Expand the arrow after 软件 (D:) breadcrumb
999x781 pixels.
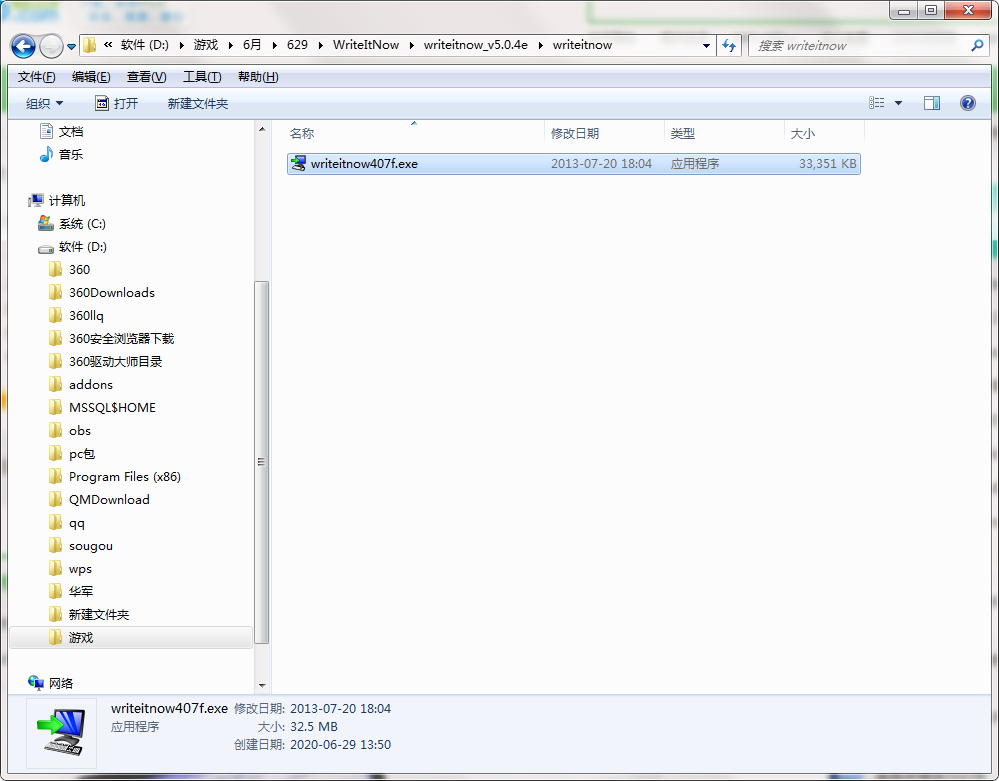(182, 45)
